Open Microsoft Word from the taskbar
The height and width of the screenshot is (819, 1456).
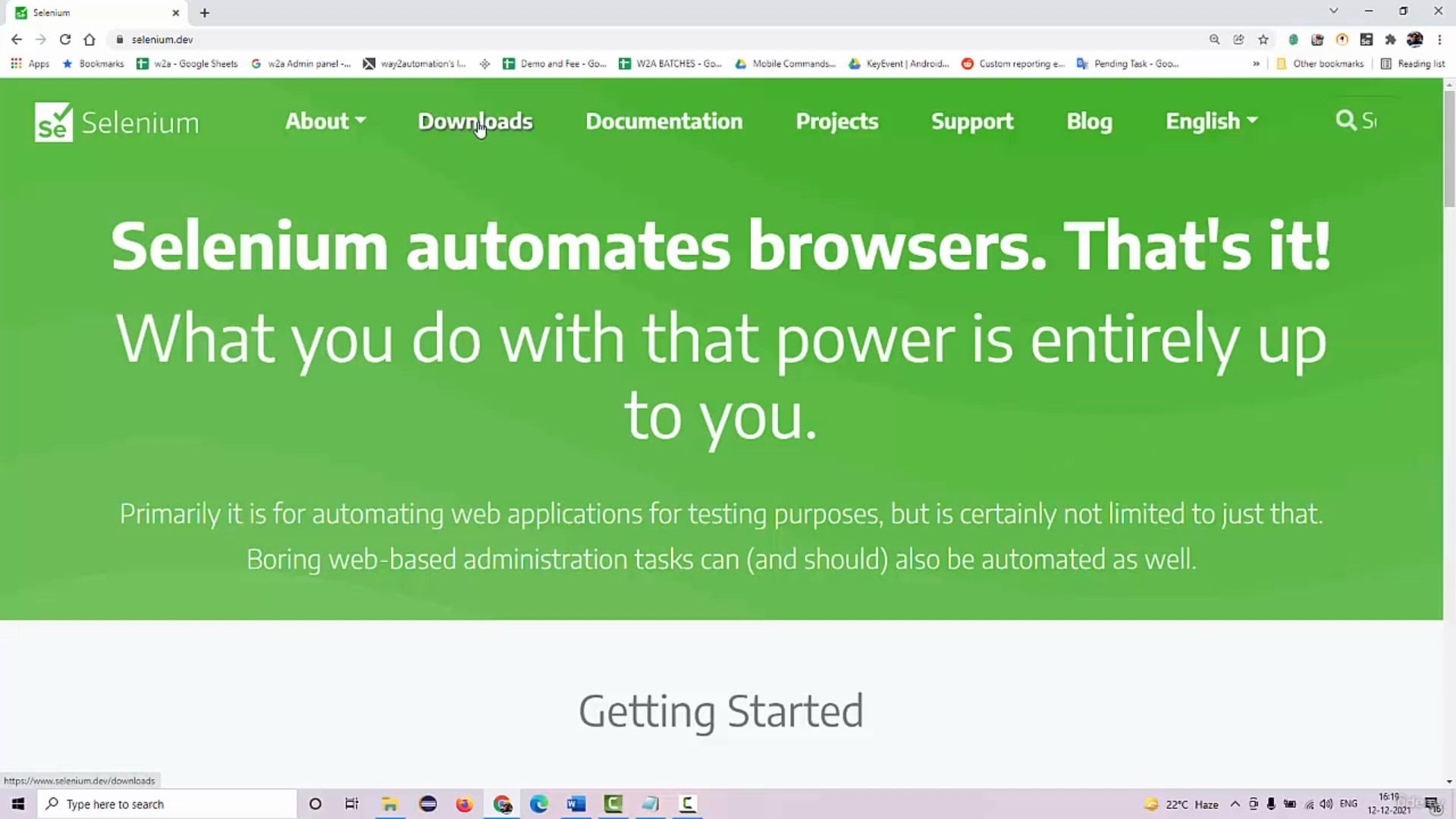tap(576, 804)
